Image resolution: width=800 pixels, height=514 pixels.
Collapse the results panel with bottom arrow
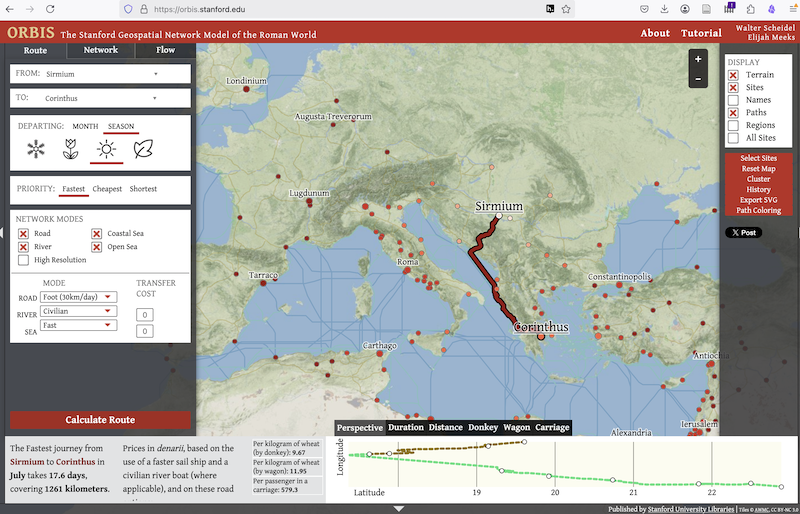point(399,508)
